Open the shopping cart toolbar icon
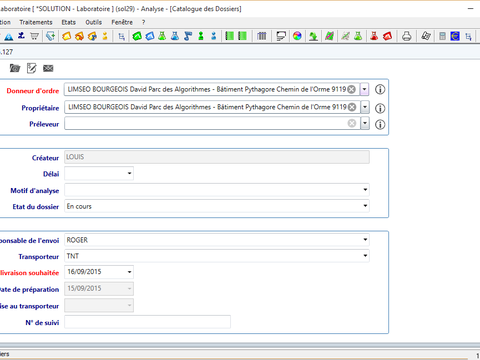 [x=34, y=36]
